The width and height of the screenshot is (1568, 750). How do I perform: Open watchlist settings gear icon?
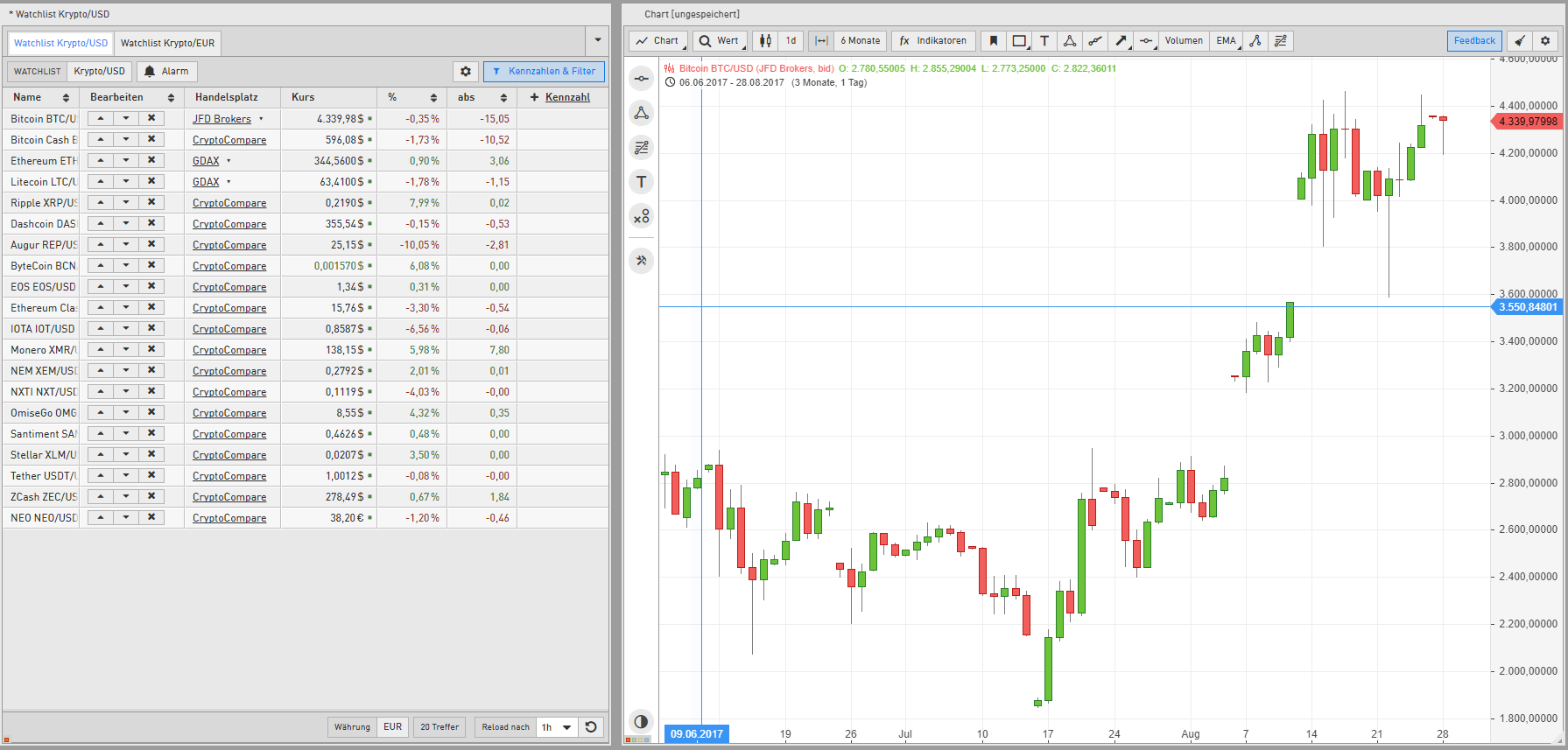click(x=466, y=72)
